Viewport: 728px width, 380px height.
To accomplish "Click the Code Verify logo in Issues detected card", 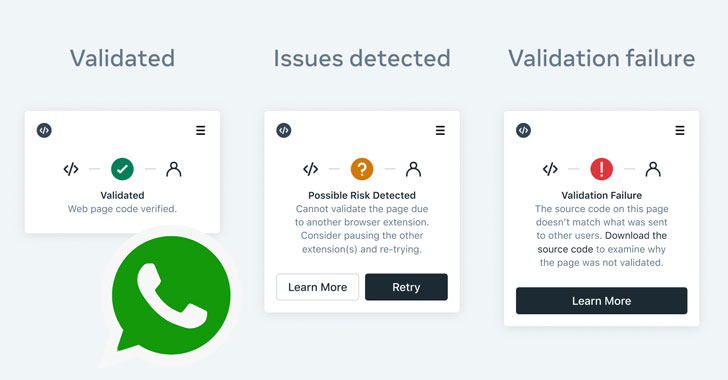I will pyautogui.click(x=284, y=131).
